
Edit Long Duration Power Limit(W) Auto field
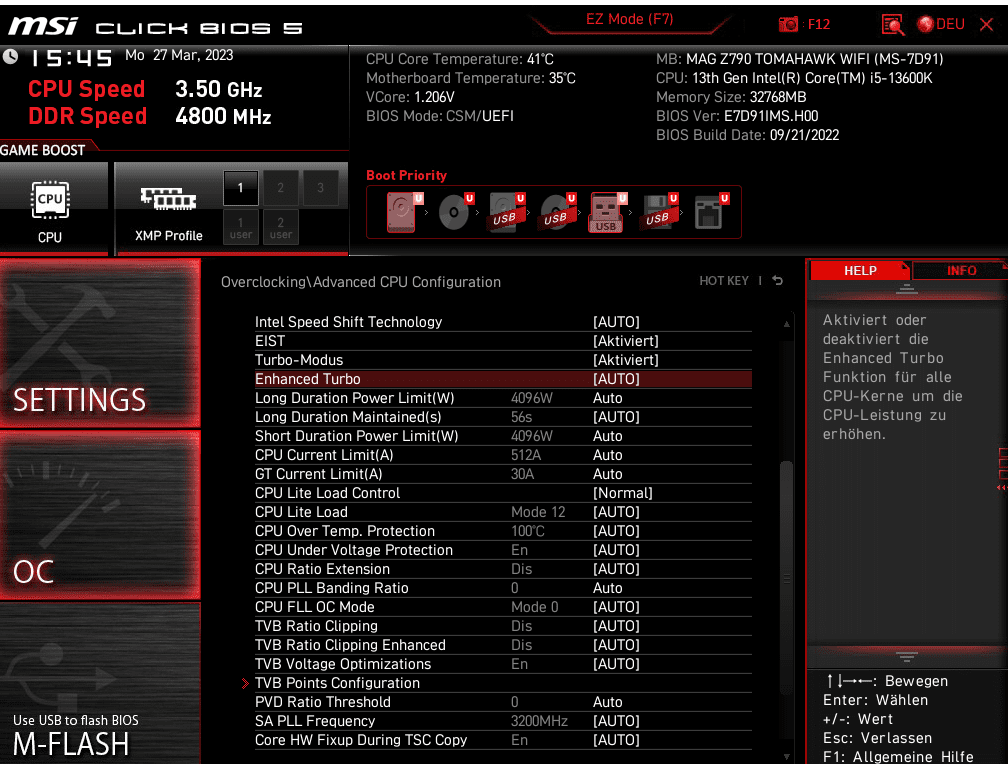[608, 398]
